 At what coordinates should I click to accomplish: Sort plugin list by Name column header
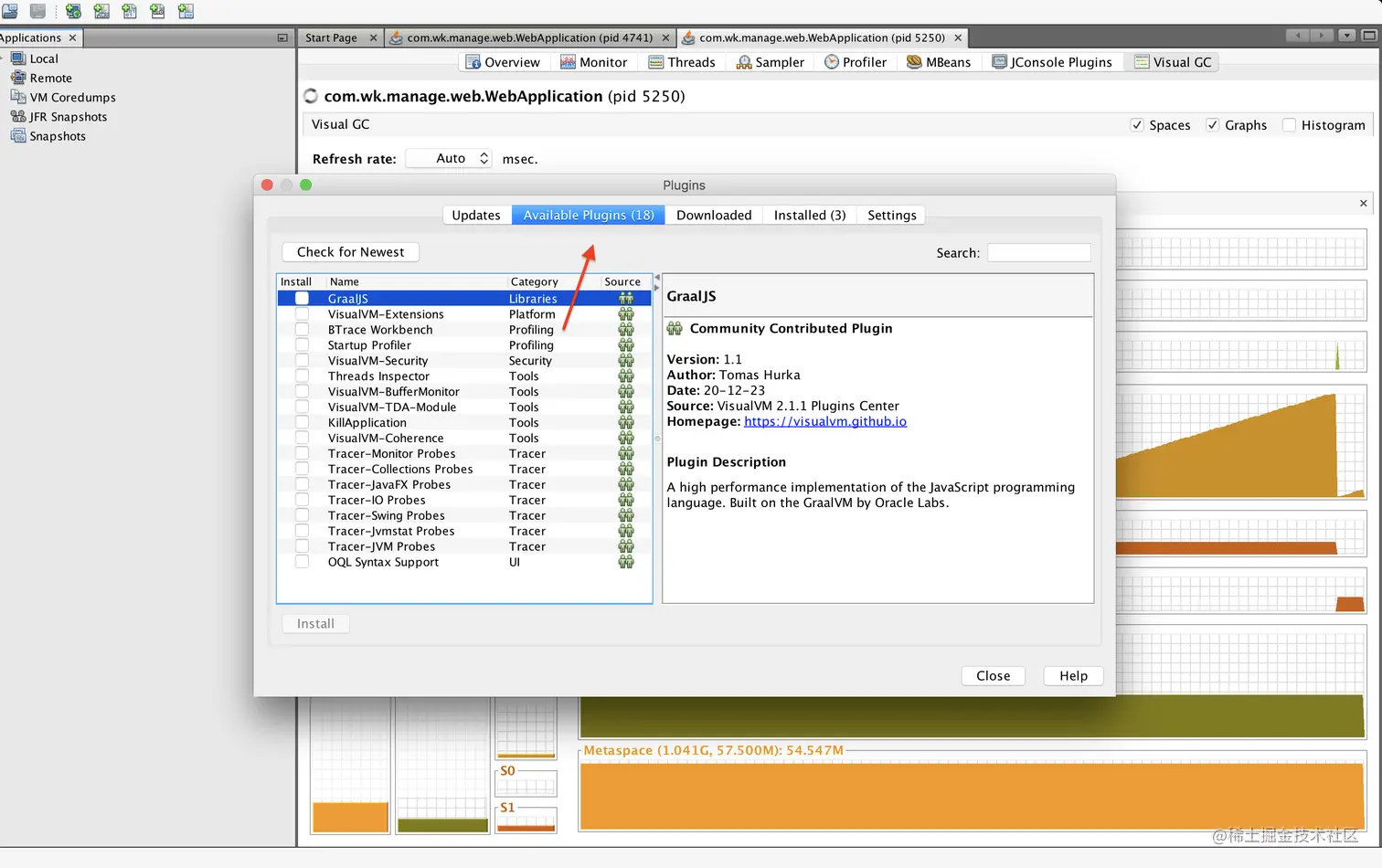416,281
